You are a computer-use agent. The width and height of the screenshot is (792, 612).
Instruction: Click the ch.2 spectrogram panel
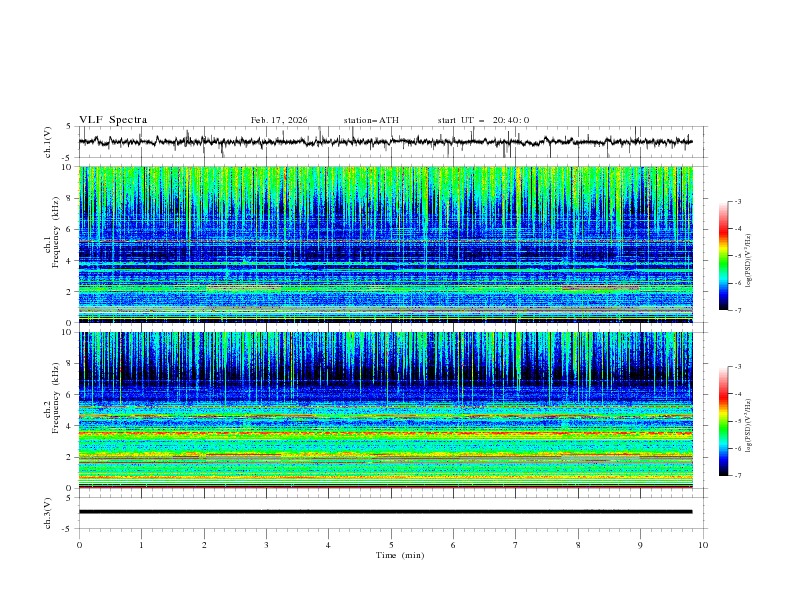(x=385, y=410)
